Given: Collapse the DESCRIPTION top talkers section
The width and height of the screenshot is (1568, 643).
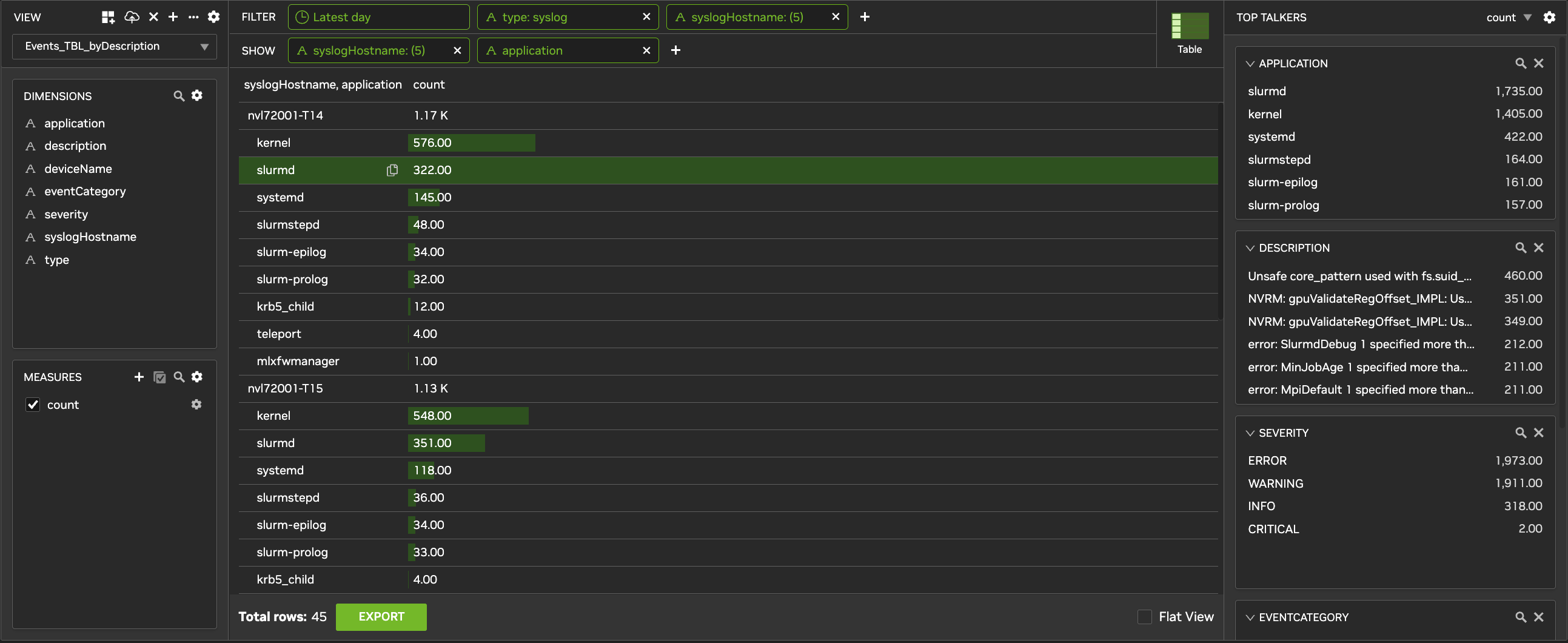Looking at the screenshot, I should point(1250,249).
